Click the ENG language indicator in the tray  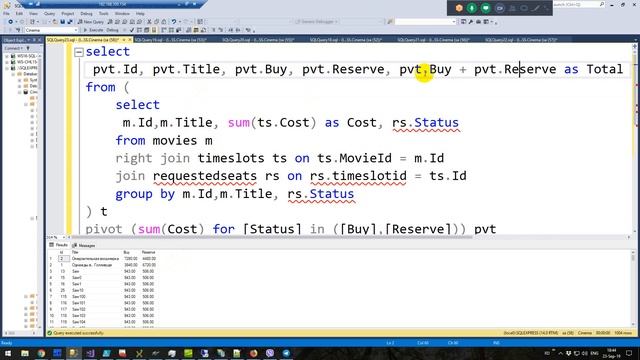click(x=594, y=353)
